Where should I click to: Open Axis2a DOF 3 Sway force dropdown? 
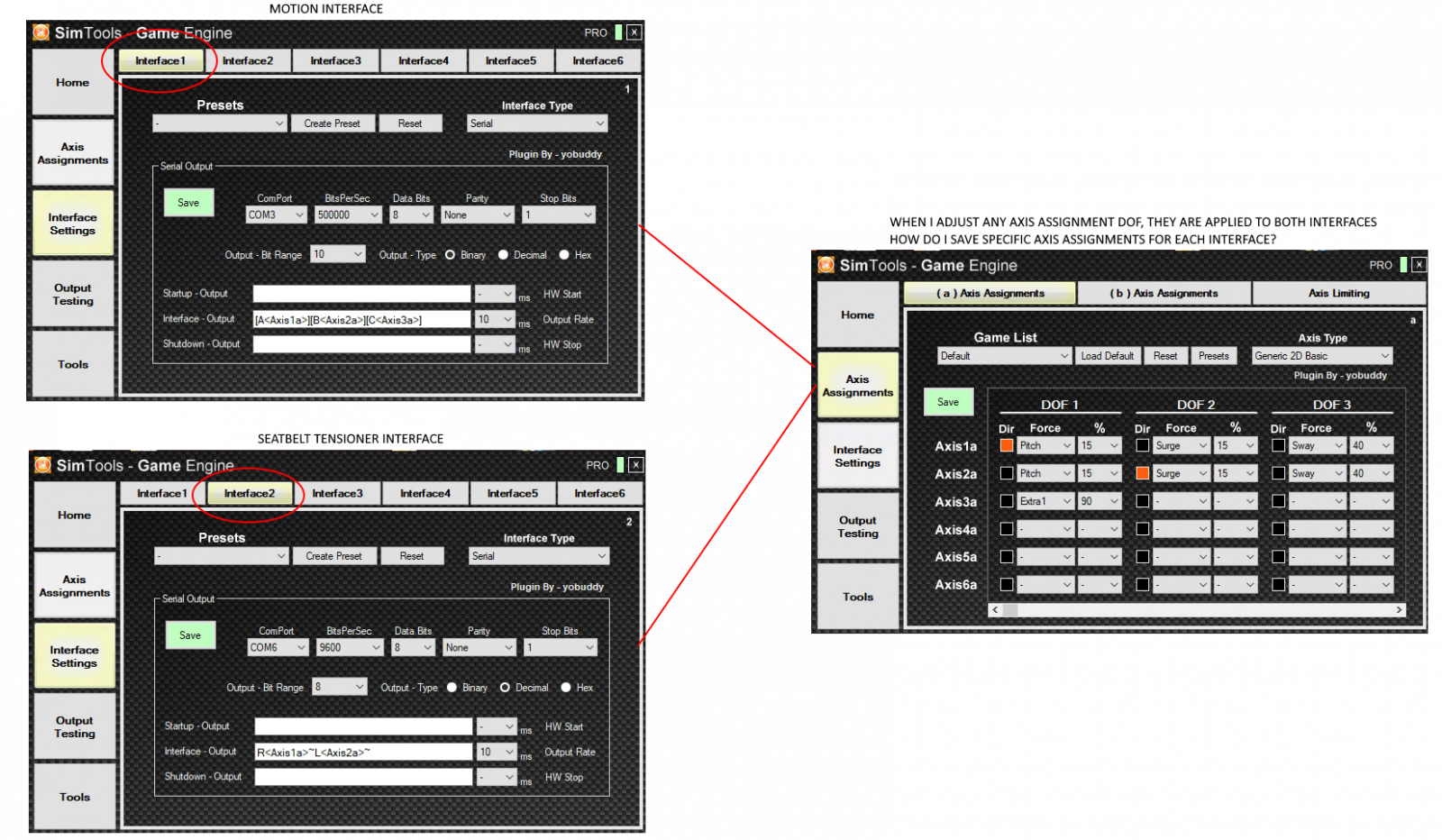click(1318, 473)
